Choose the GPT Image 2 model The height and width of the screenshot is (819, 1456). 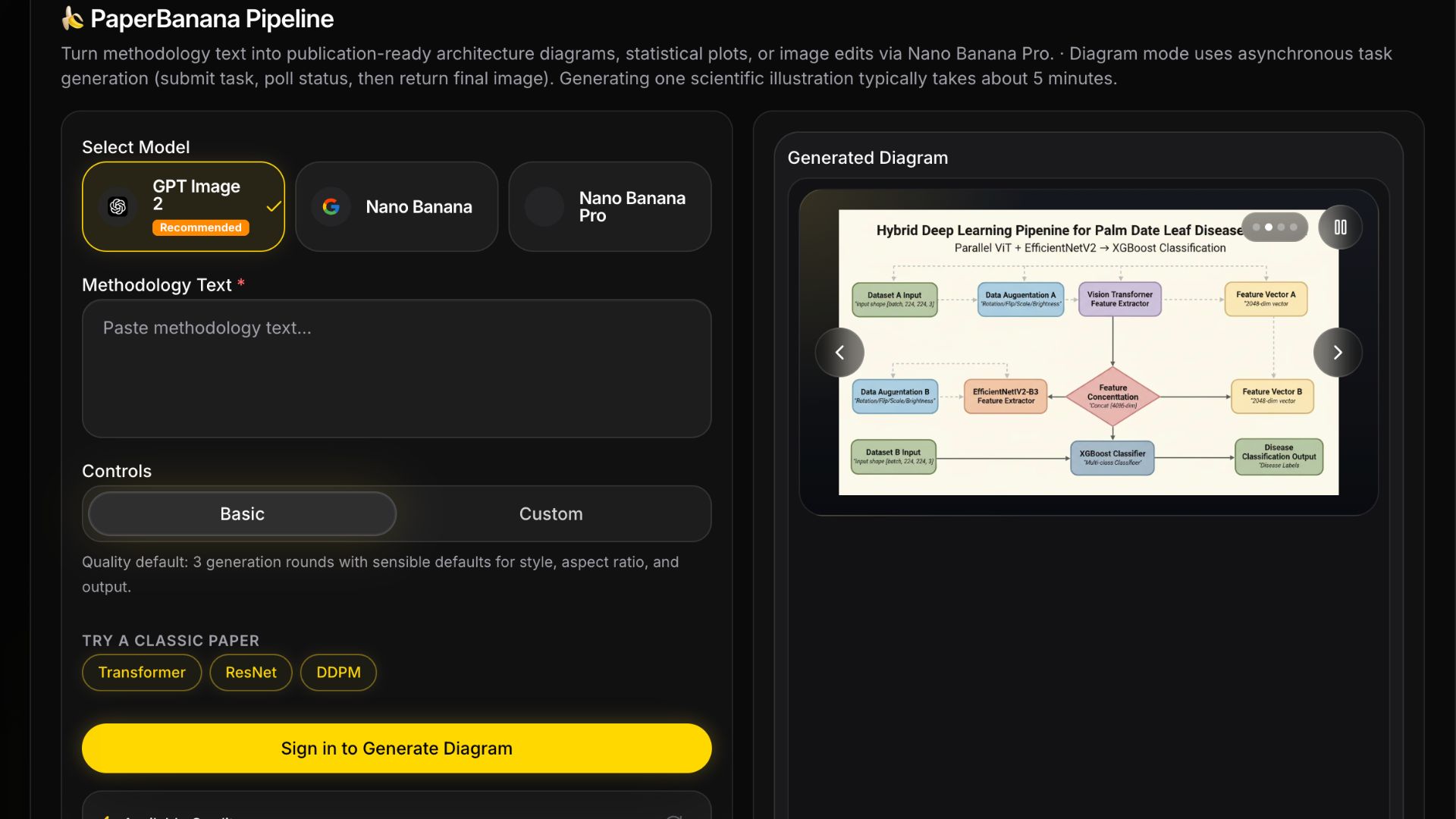coord(184,206)
